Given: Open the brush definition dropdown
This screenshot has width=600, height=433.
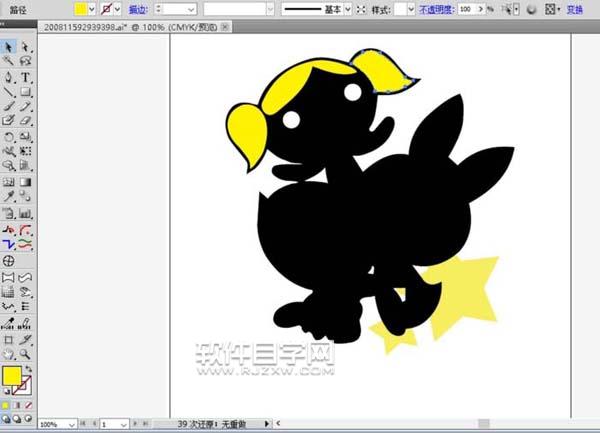Looking at the screenshot, I should tap(270, 9).
